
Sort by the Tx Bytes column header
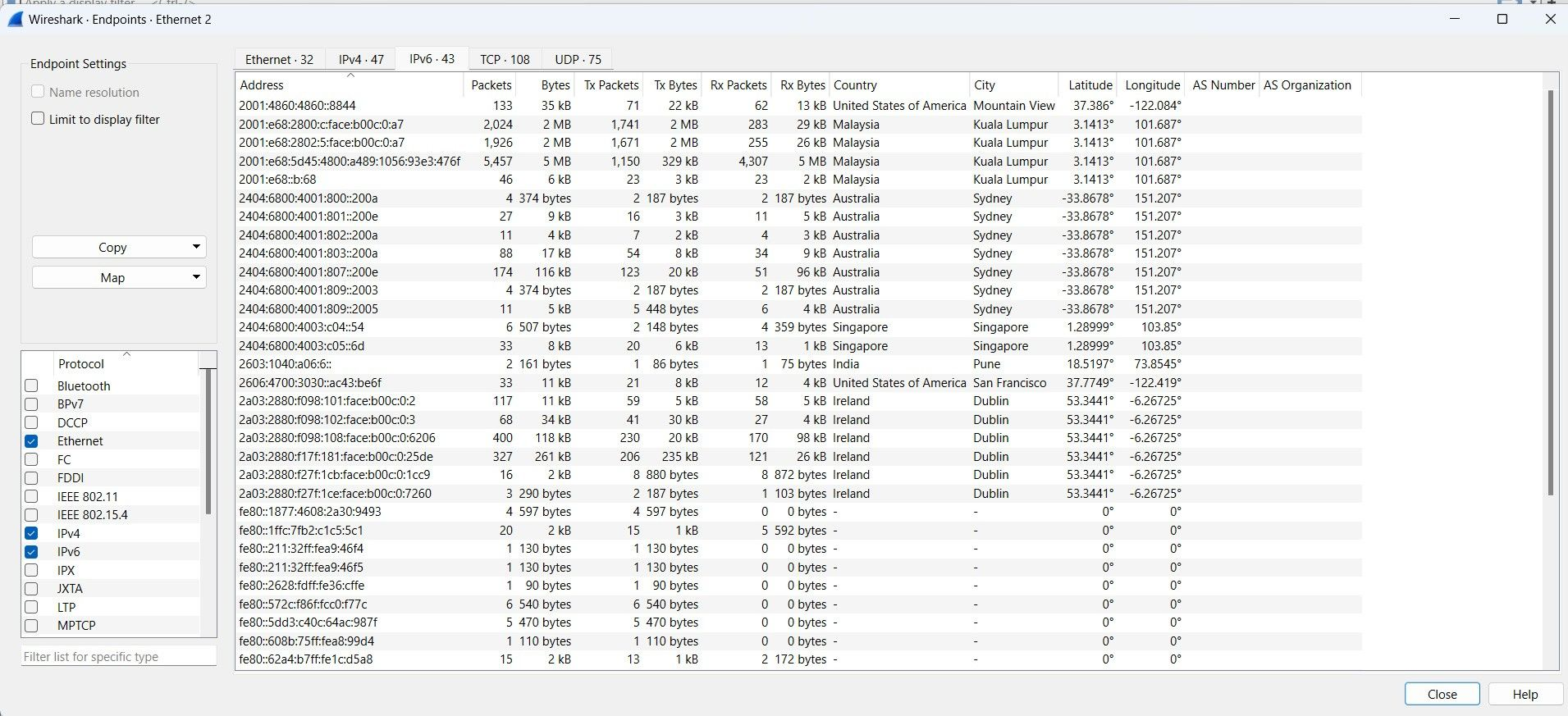(x=674, y=85)
